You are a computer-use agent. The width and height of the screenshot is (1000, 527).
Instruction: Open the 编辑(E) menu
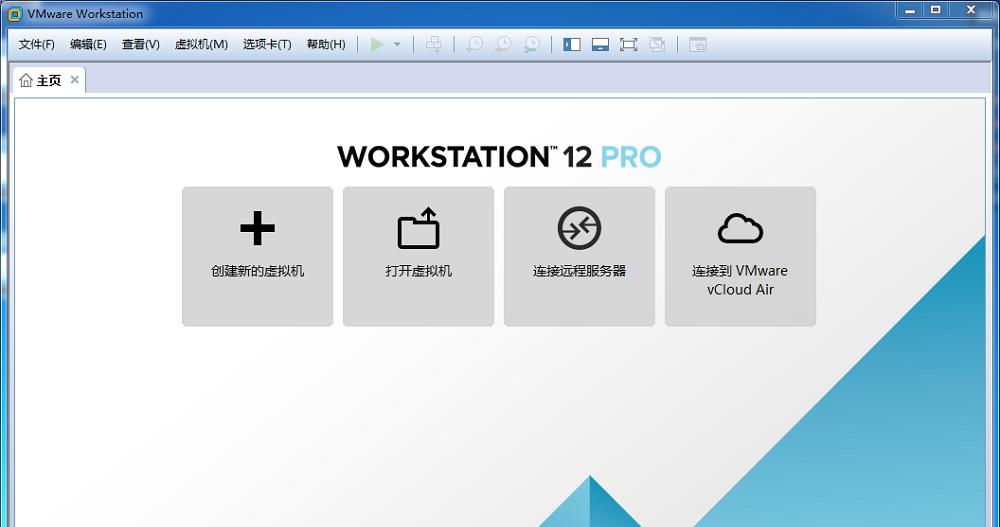pos(88,44)
